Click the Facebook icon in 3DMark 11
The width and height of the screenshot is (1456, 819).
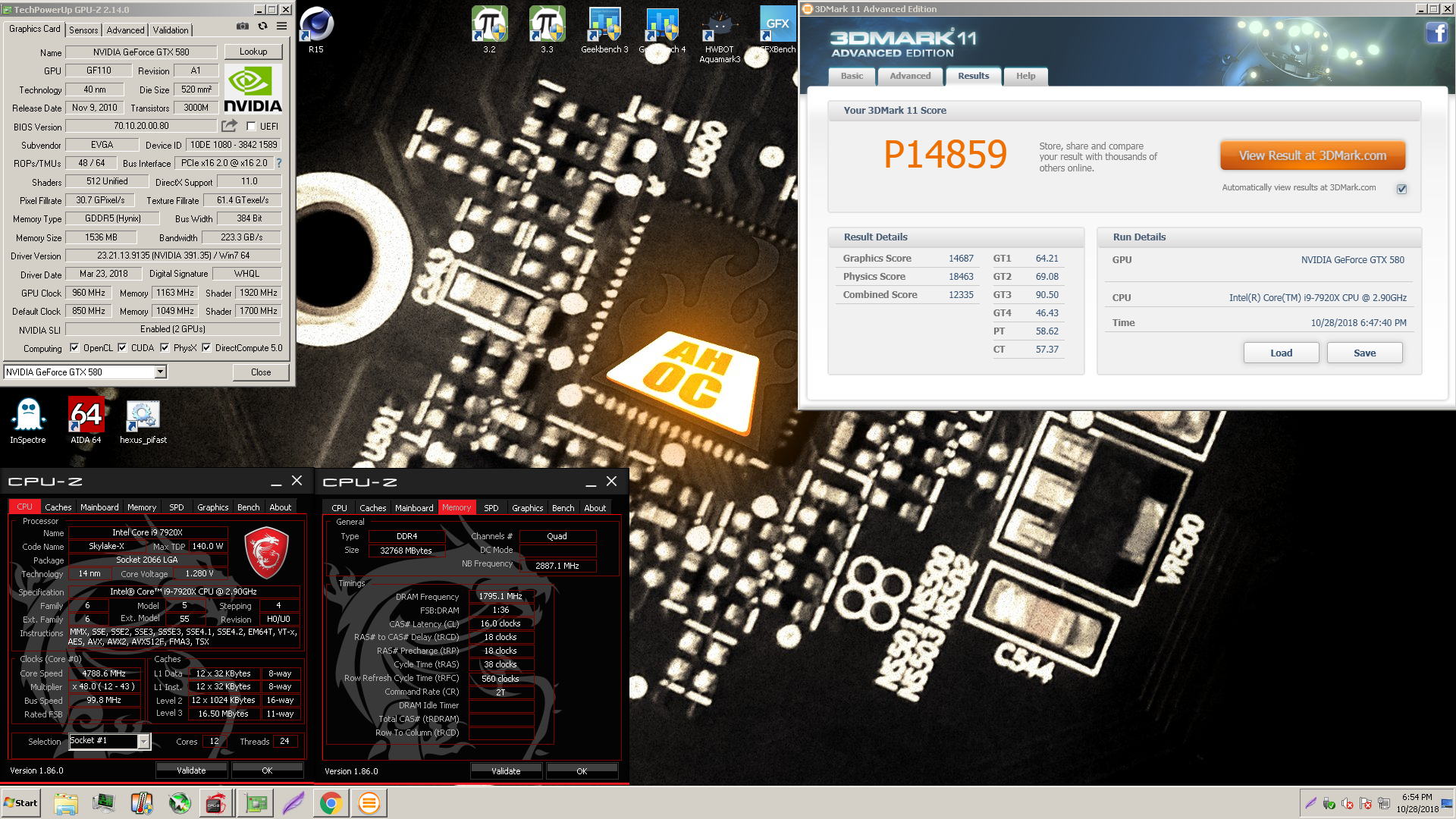(1436, 33)
